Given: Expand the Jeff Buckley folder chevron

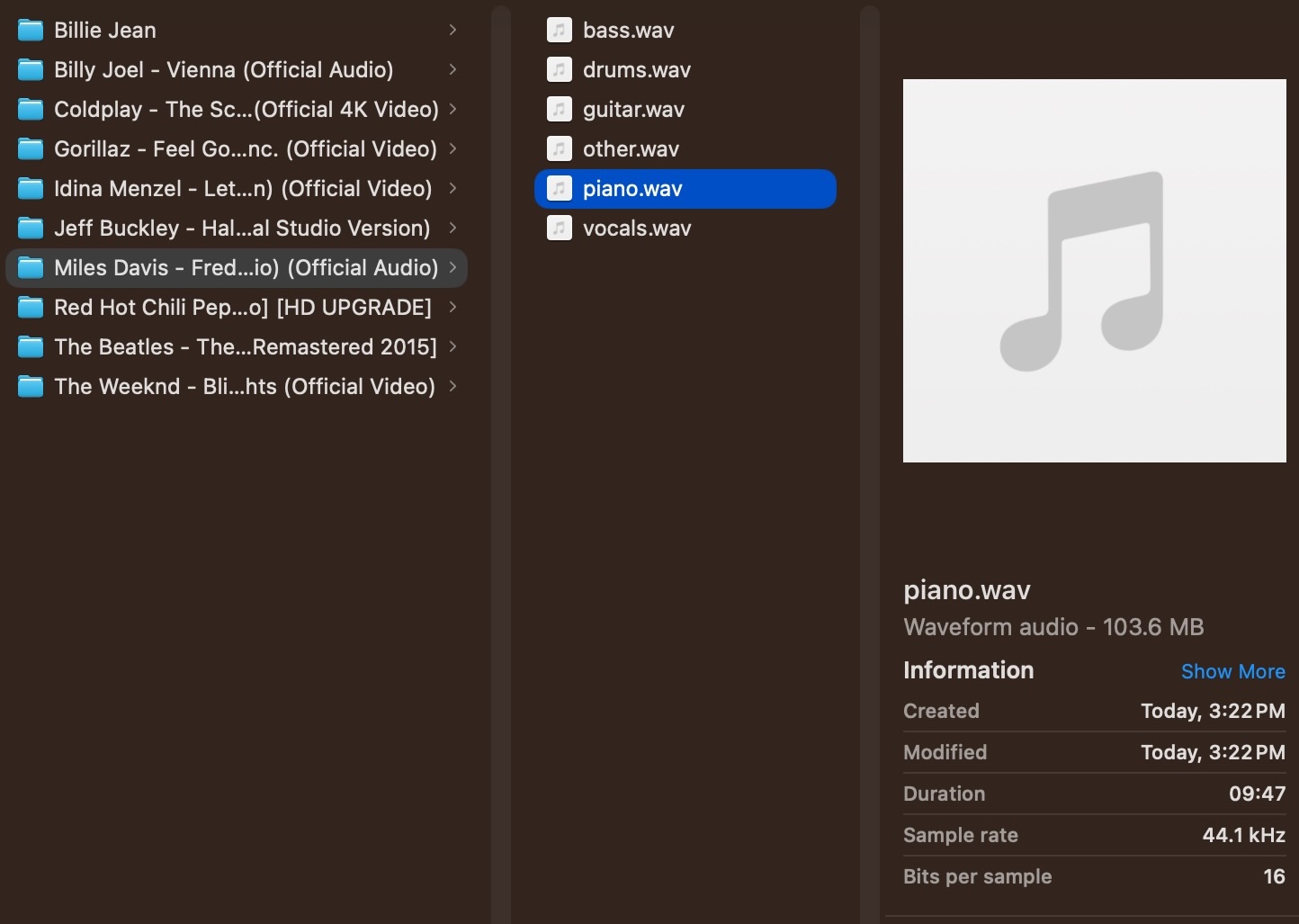Looking at the screenshot, I should coord(452,228).
